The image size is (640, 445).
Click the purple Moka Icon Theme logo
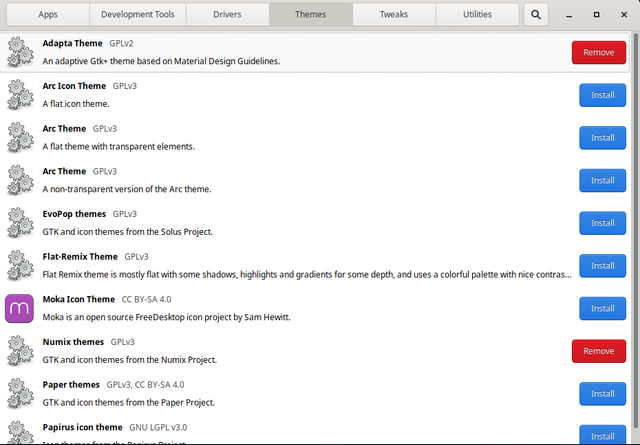click(x=19, y=308)
